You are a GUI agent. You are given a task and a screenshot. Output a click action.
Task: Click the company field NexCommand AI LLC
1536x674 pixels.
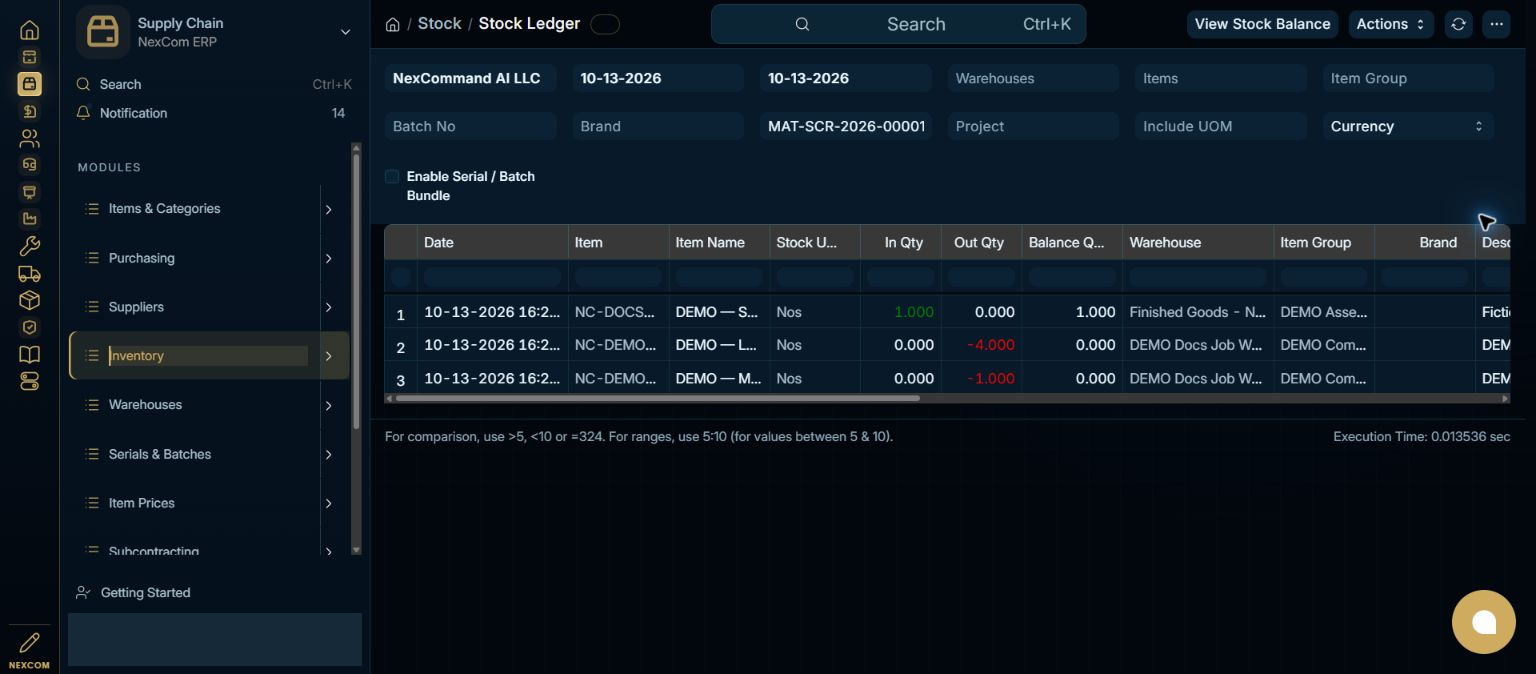[x=470, y=78]
